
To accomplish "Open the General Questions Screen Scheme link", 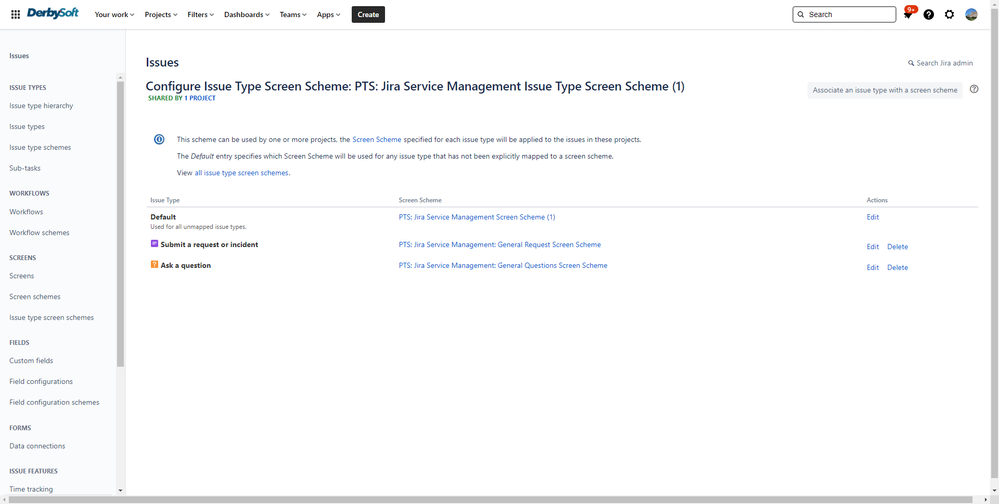I will point(503,265).
